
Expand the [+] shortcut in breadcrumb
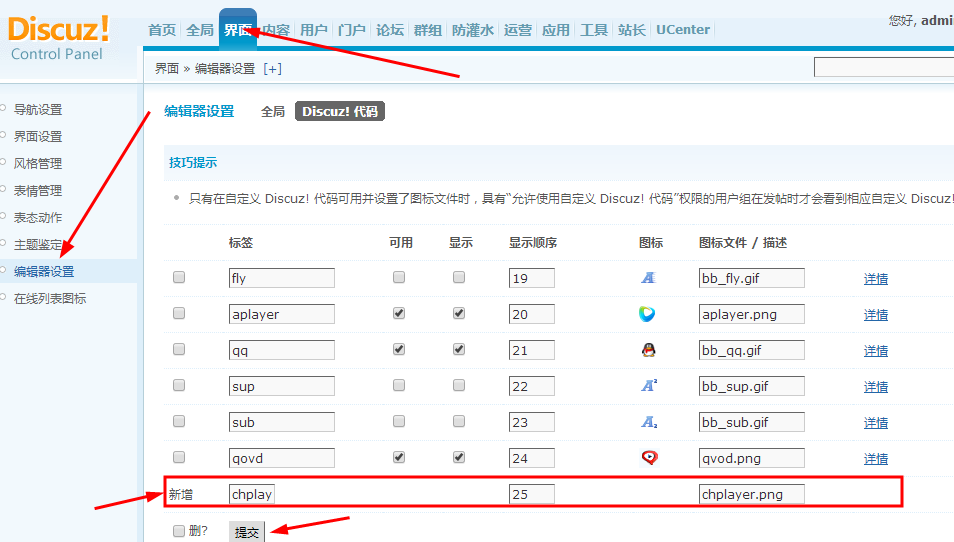click(273, 69)
